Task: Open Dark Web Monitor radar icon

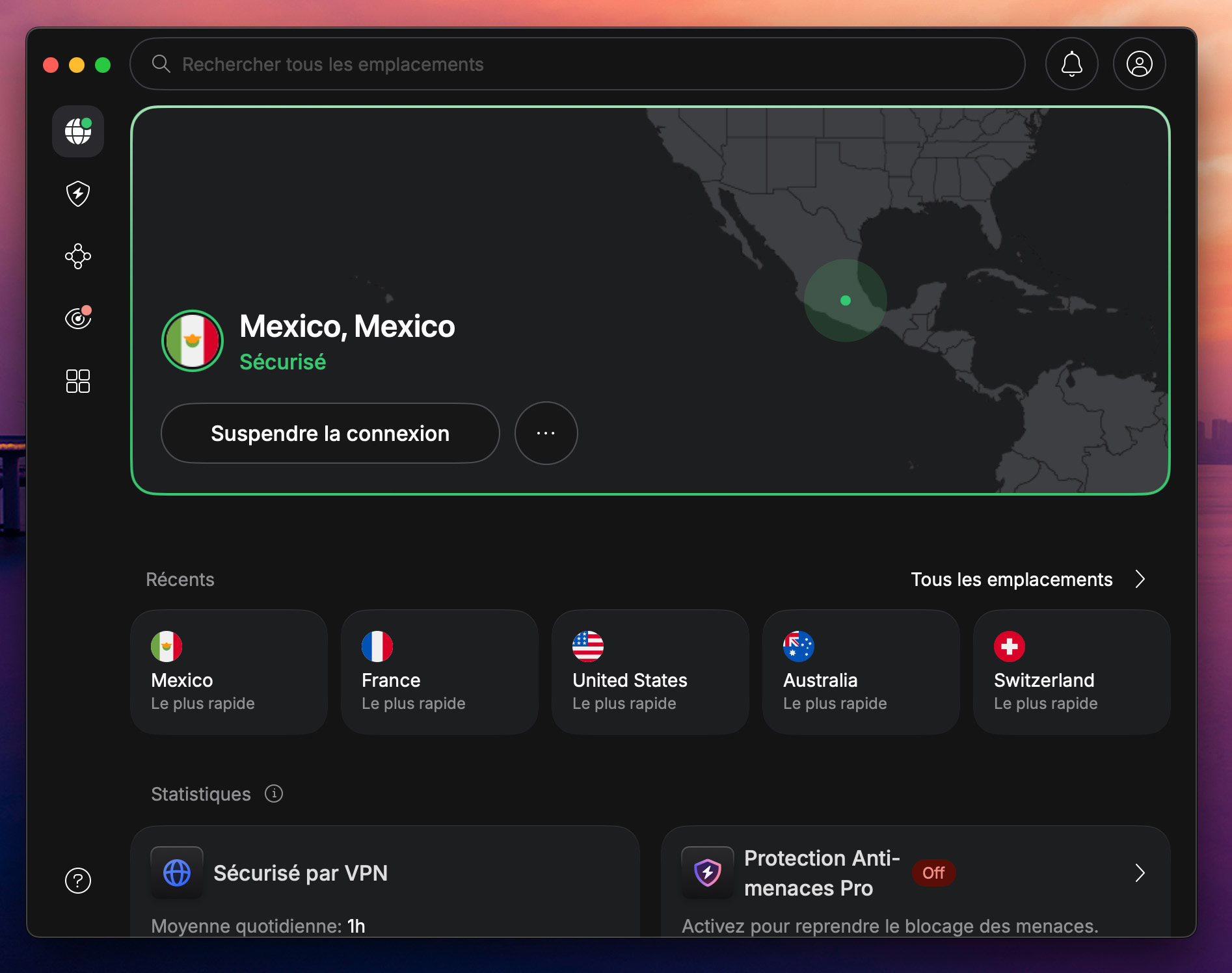Action: point(78,317)
